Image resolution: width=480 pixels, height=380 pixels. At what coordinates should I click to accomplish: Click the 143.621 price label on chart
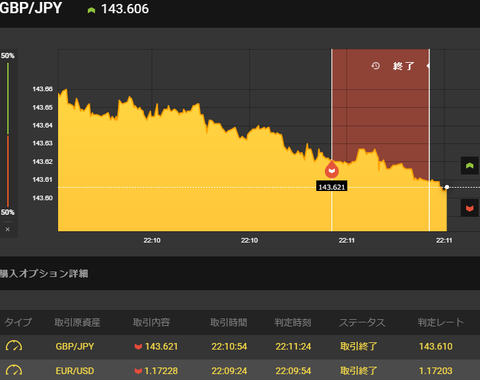pyautogui.click(x=331, y=187)
